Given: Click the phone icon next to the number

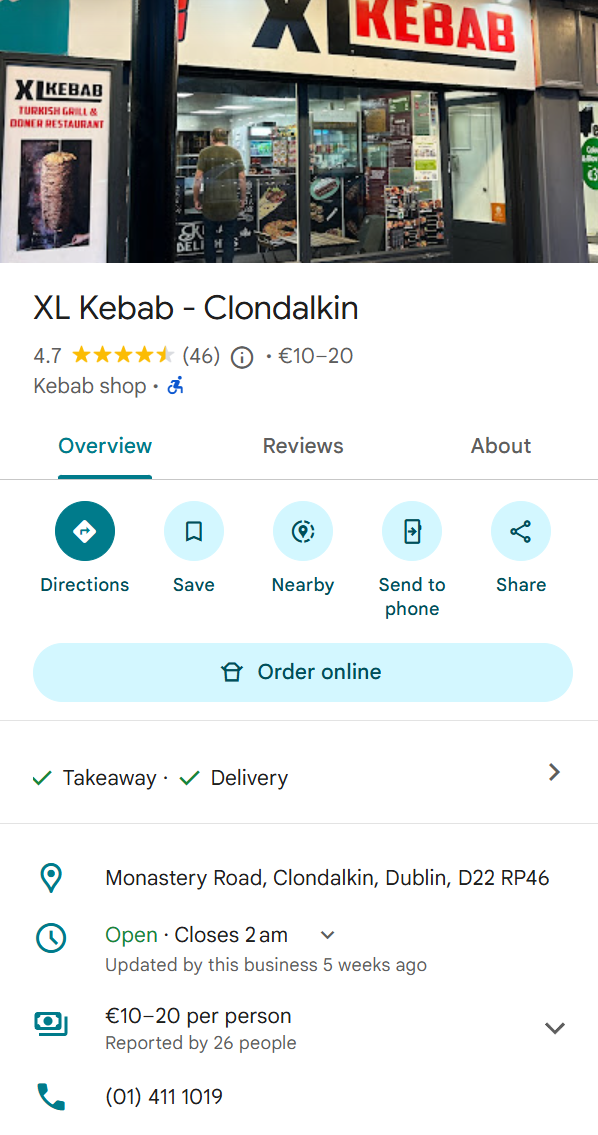Looking at the screenshot, I should (x=51, y=1095).
